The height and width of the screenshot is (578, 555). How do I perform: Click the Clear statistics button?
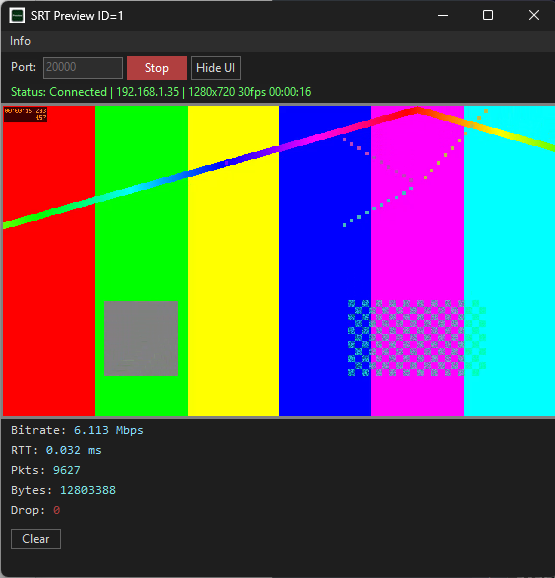click(36, 539)
